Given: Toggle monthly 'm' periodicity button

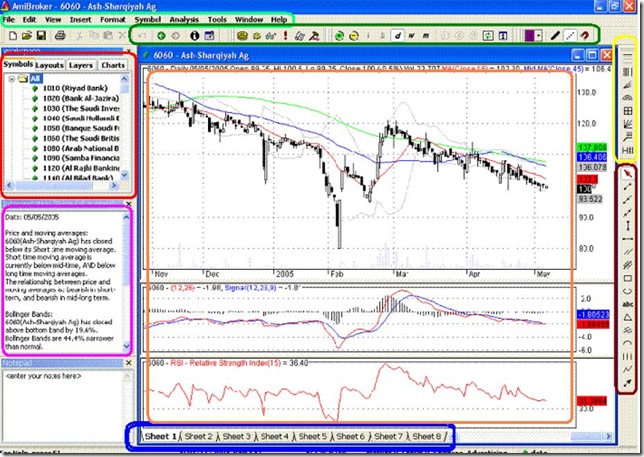Looking at the screenshot, I should [426, 36].
